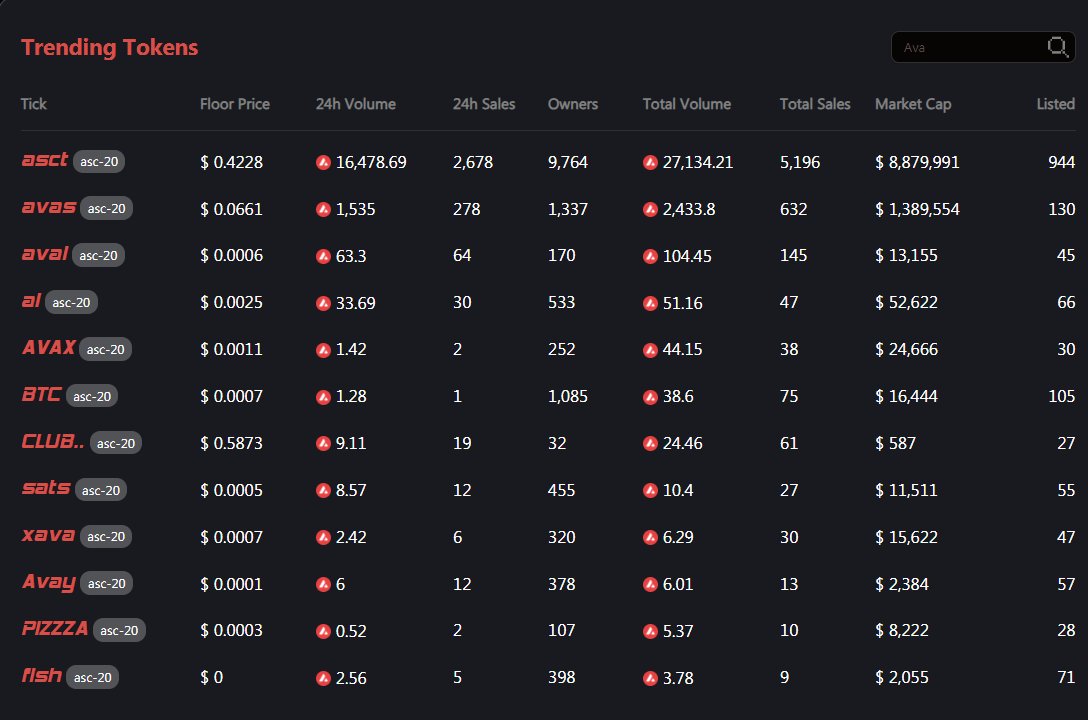Click AVAX icon next to al total volume 51.16
The image size is (1088, 720).
650,303
